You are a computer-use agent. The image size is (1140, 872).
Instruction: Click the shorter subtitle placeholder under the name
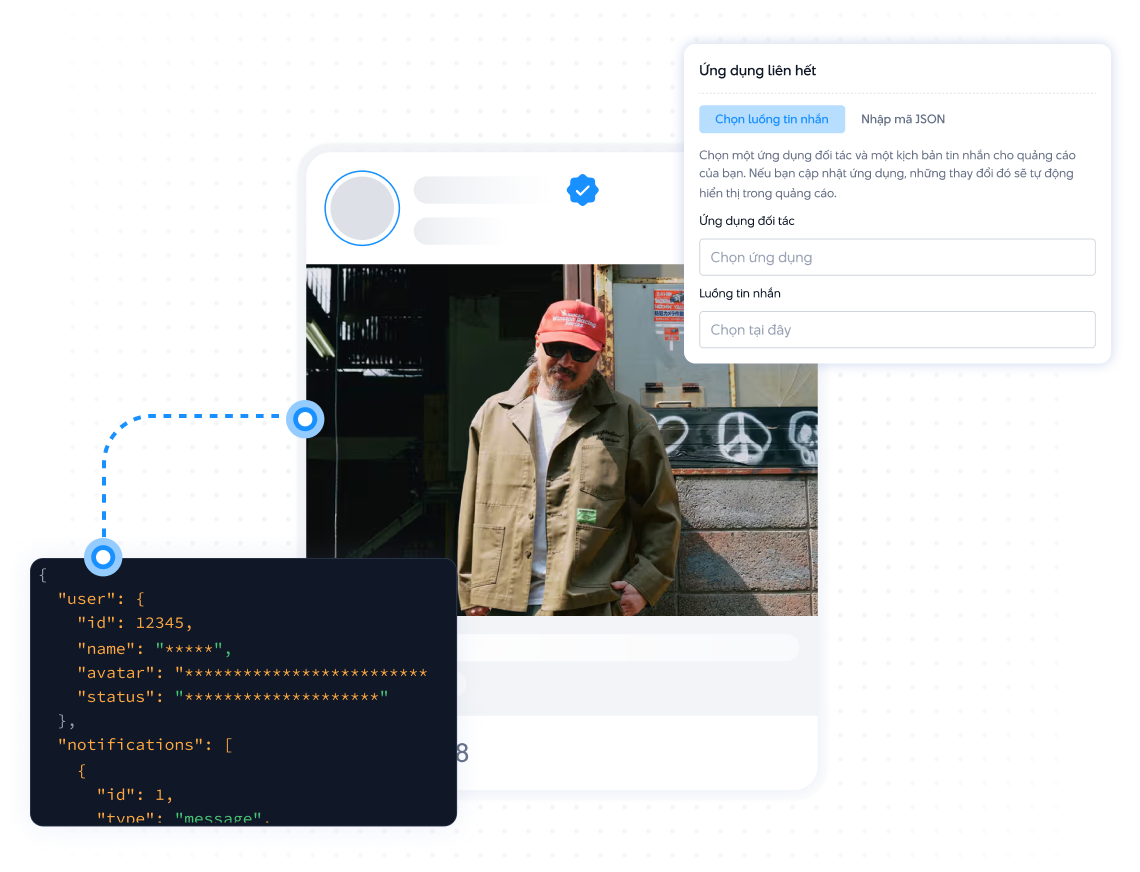tap(458, 231)
